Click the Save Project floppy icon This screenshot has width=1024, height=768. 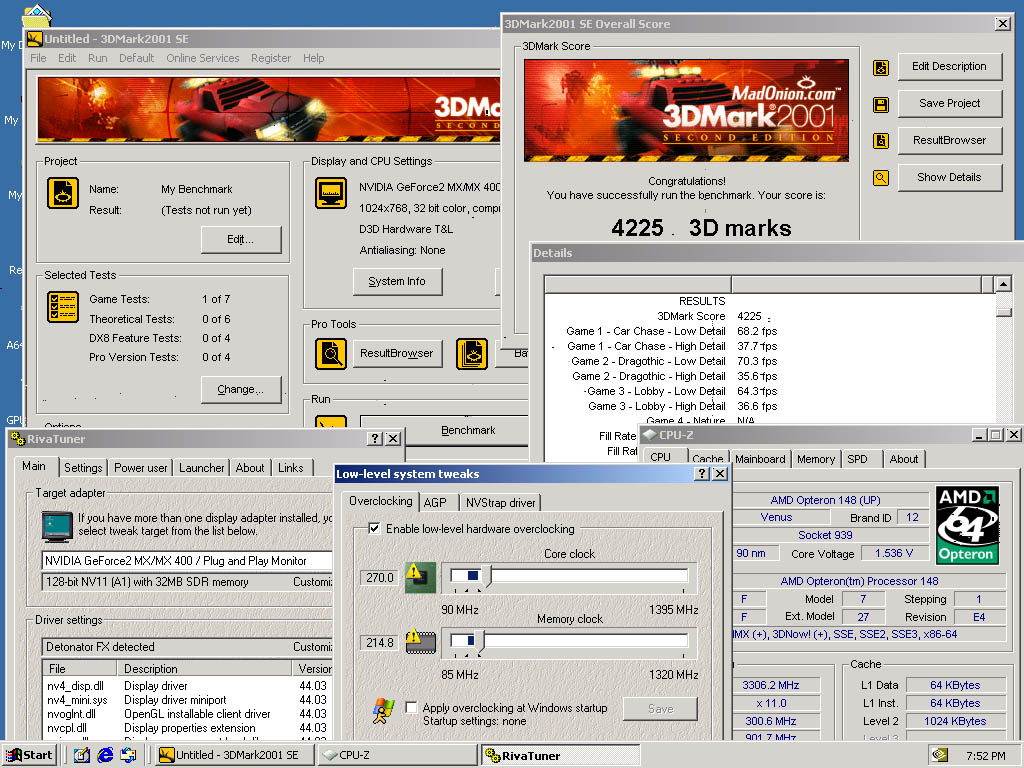880,104
